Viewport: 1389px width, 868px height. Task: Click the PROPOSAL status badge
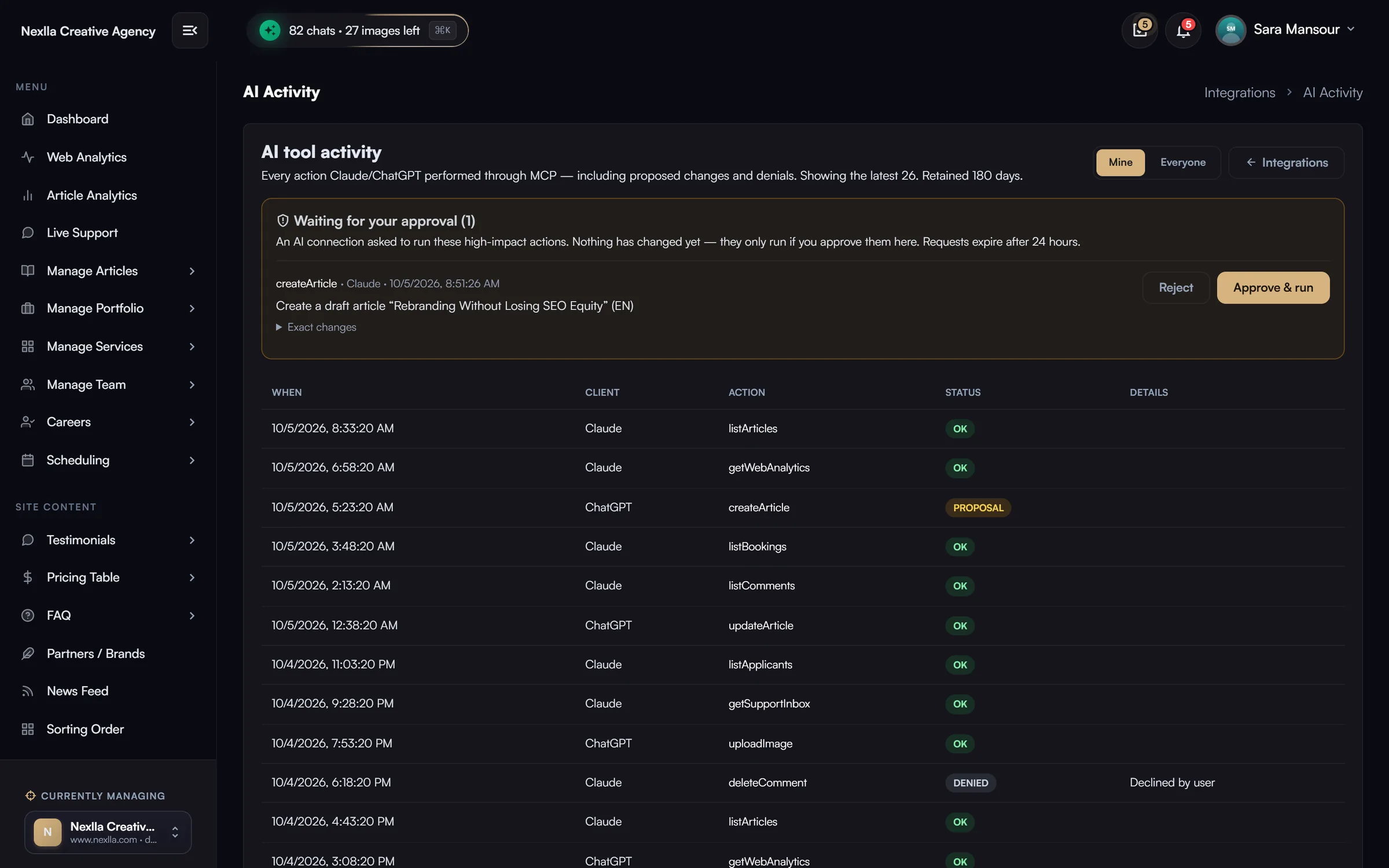(x=978, y=507)
